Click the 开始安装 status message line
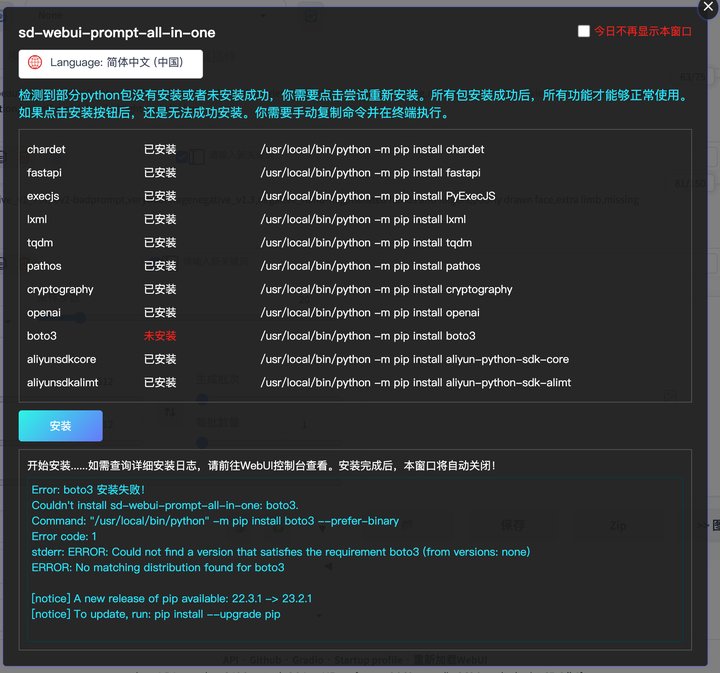This screenshot has height=673, width=720. (x=261, y=466)
